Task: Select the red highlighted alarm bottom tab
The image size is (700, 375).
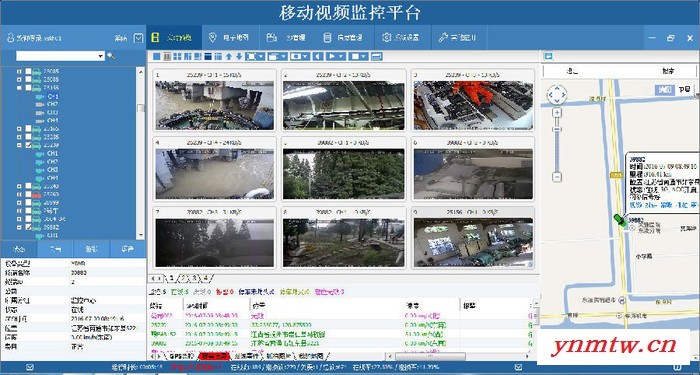Action: tap(215, 356)
